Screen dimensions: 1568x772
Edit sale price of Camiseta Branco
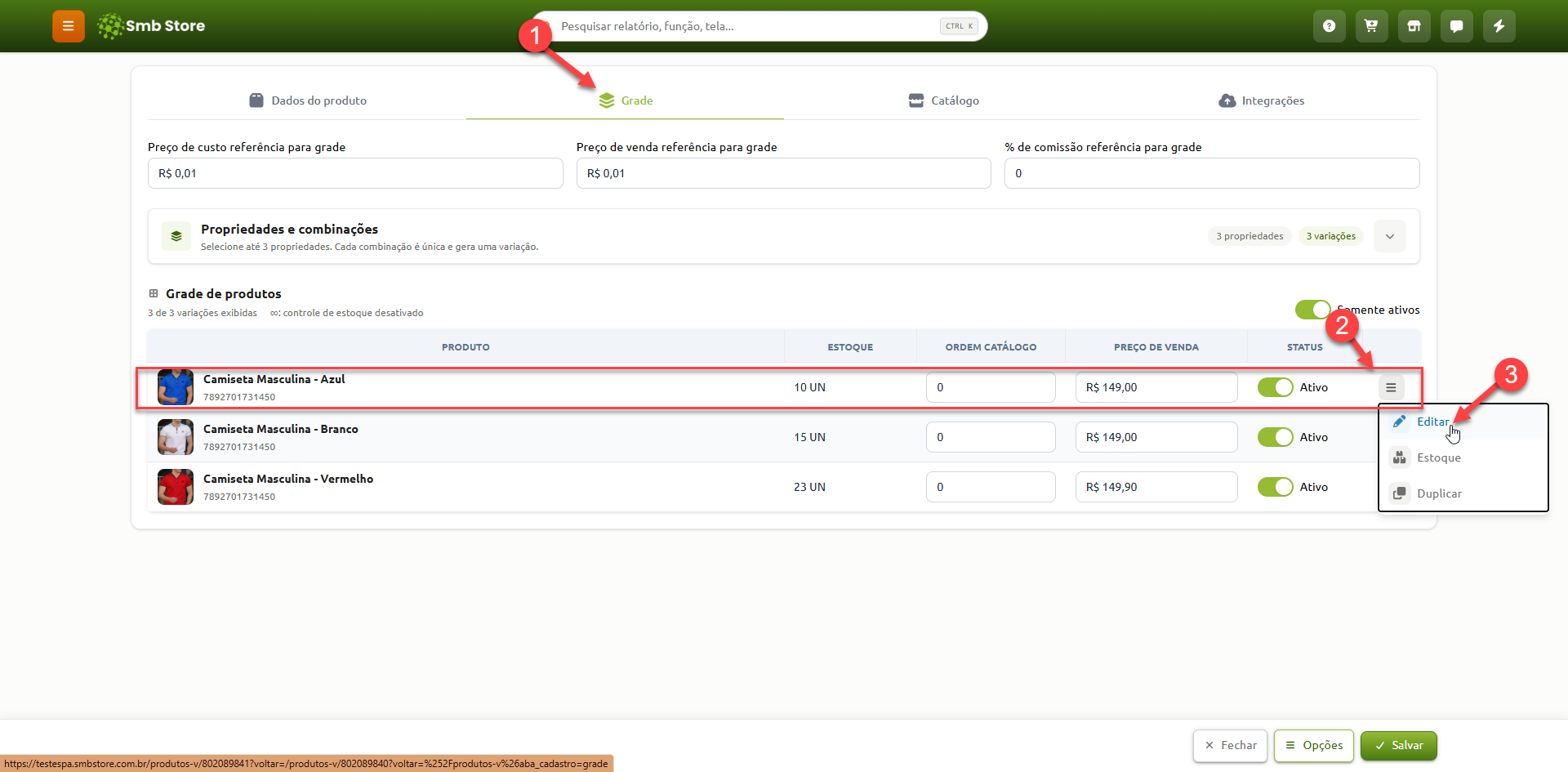pyautogui.click(x=1156, y=437)
